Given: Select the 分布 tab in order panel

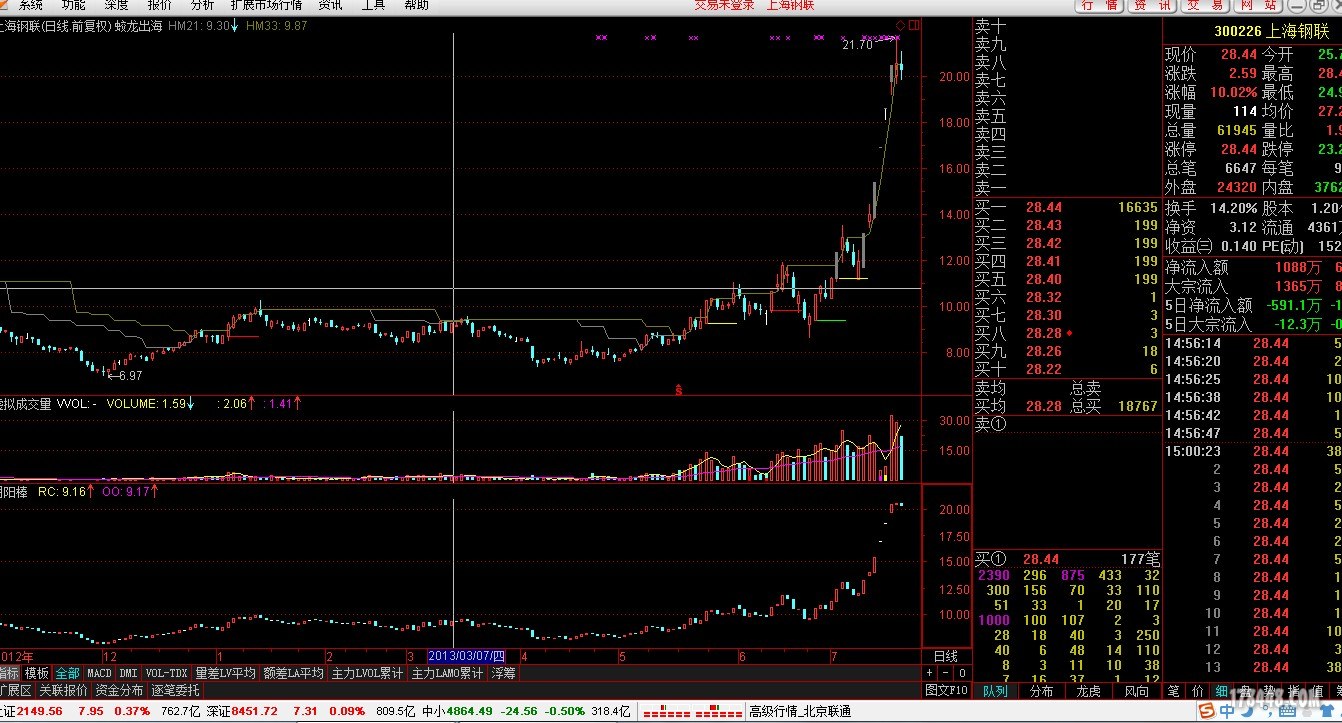Looking at the screenshot, I should point(1042,690).
